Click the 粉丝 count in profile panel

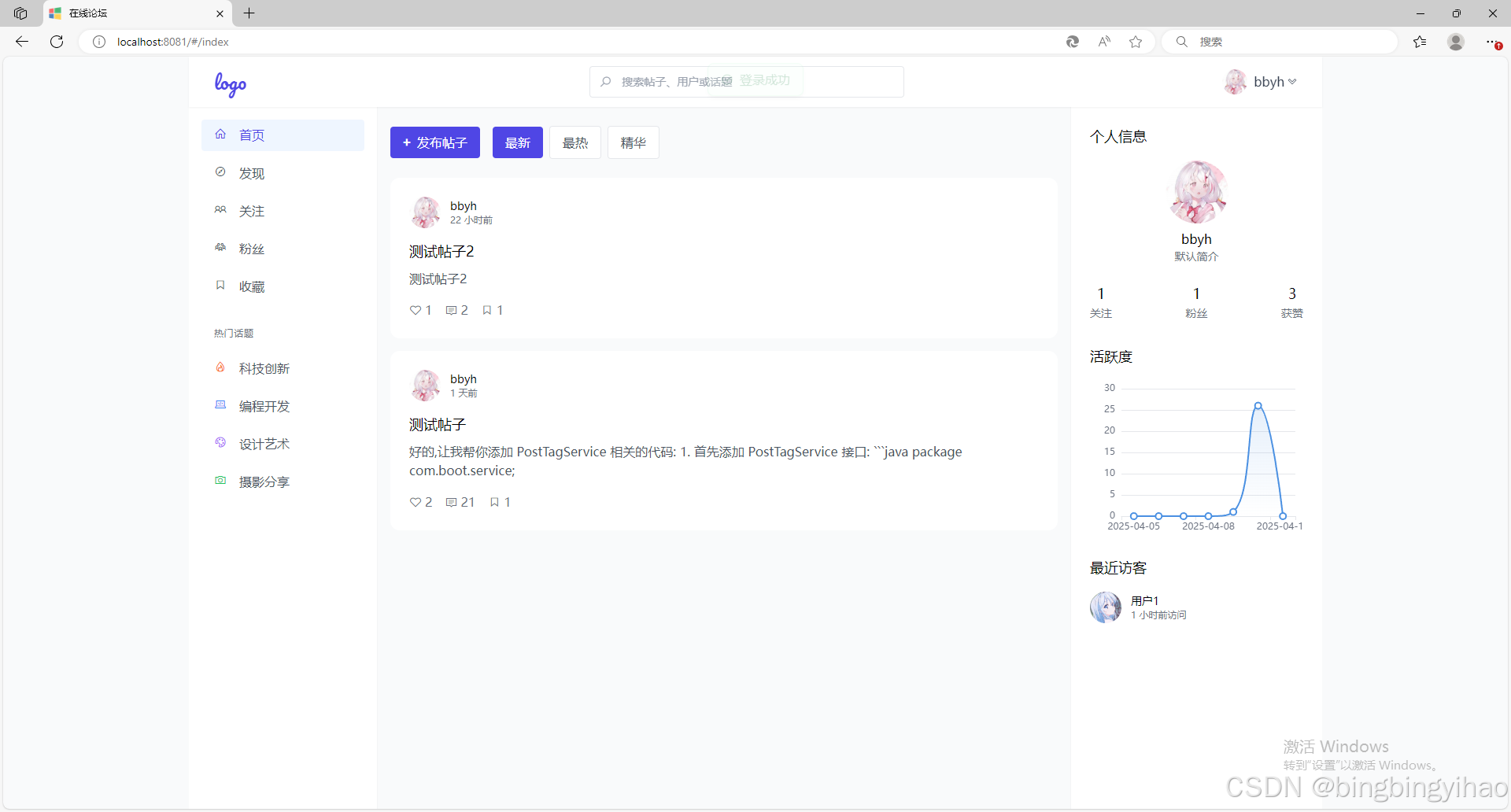click(x=1196, y=302)
